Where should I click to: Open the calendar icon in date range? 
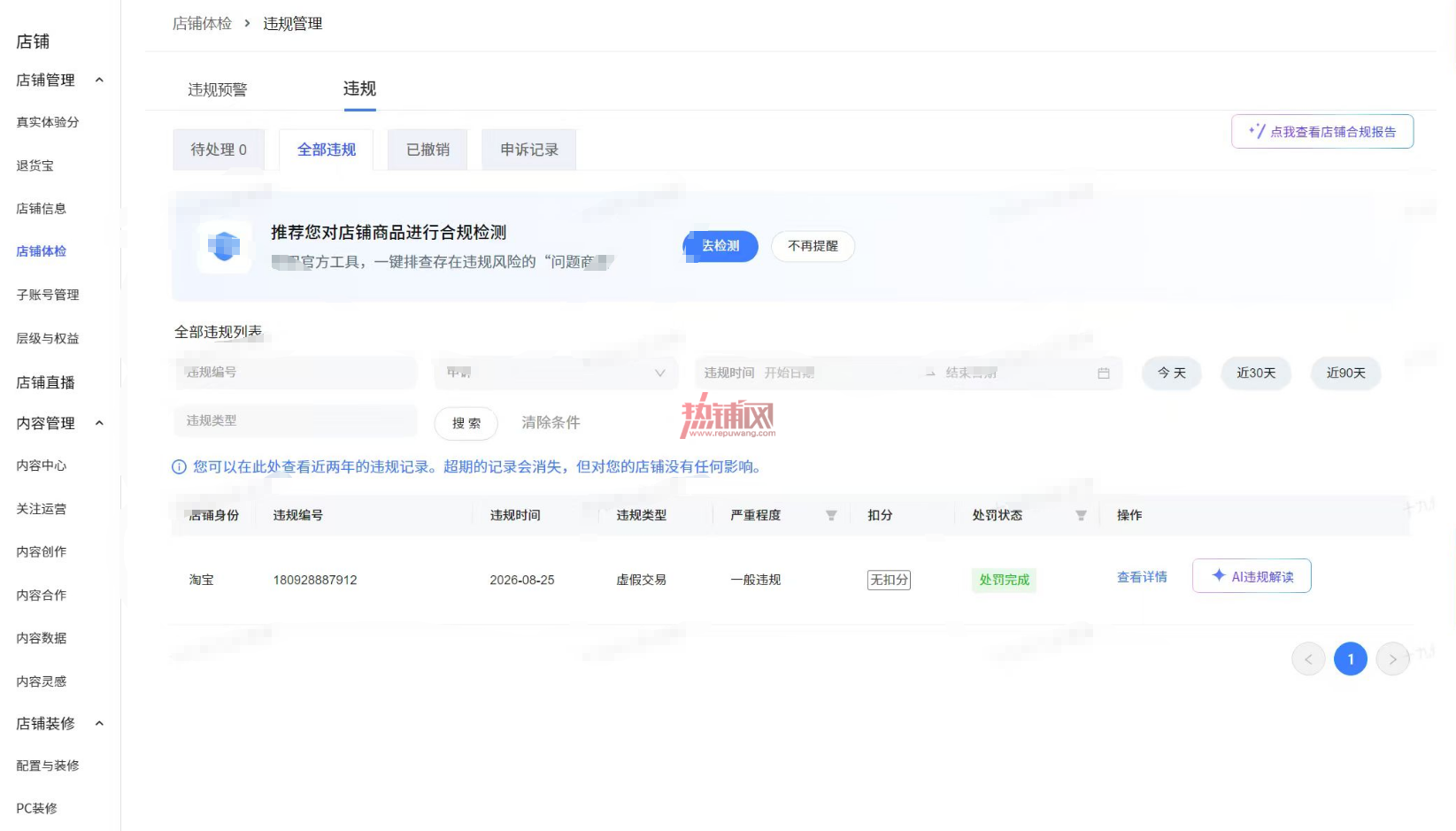(1104, 373)
